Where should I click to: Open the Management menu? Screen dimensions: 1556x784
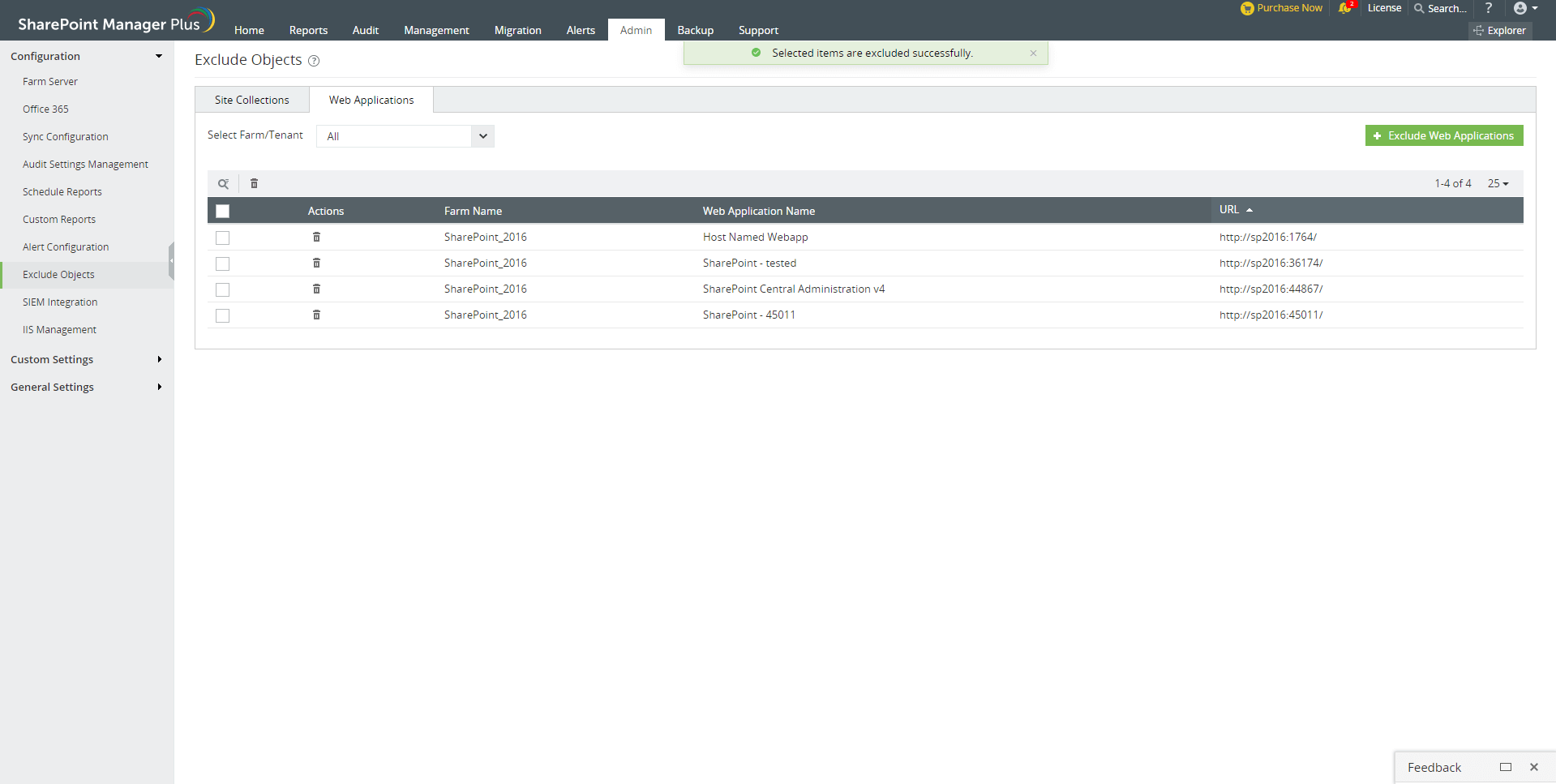tap(436, 30)
